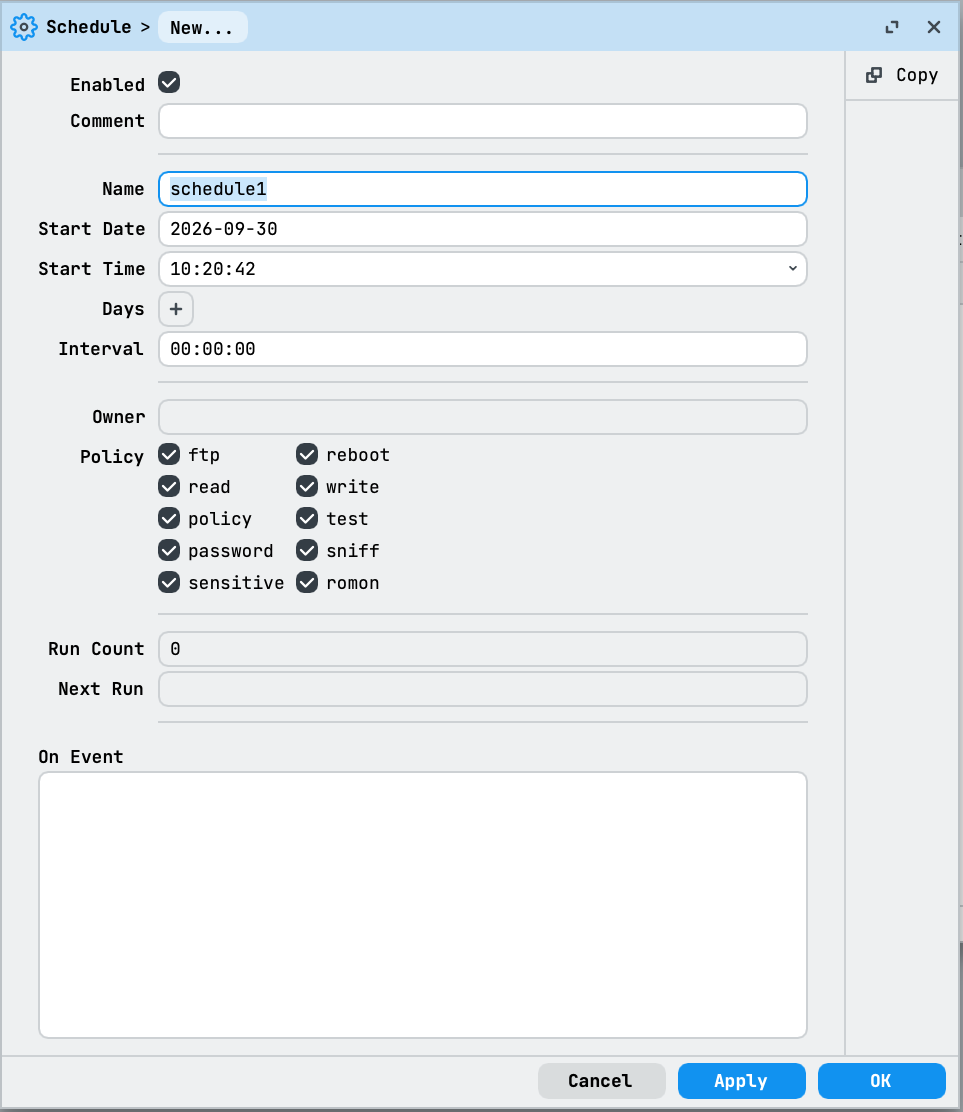Click the Cancel button

tap(601, 1081)
